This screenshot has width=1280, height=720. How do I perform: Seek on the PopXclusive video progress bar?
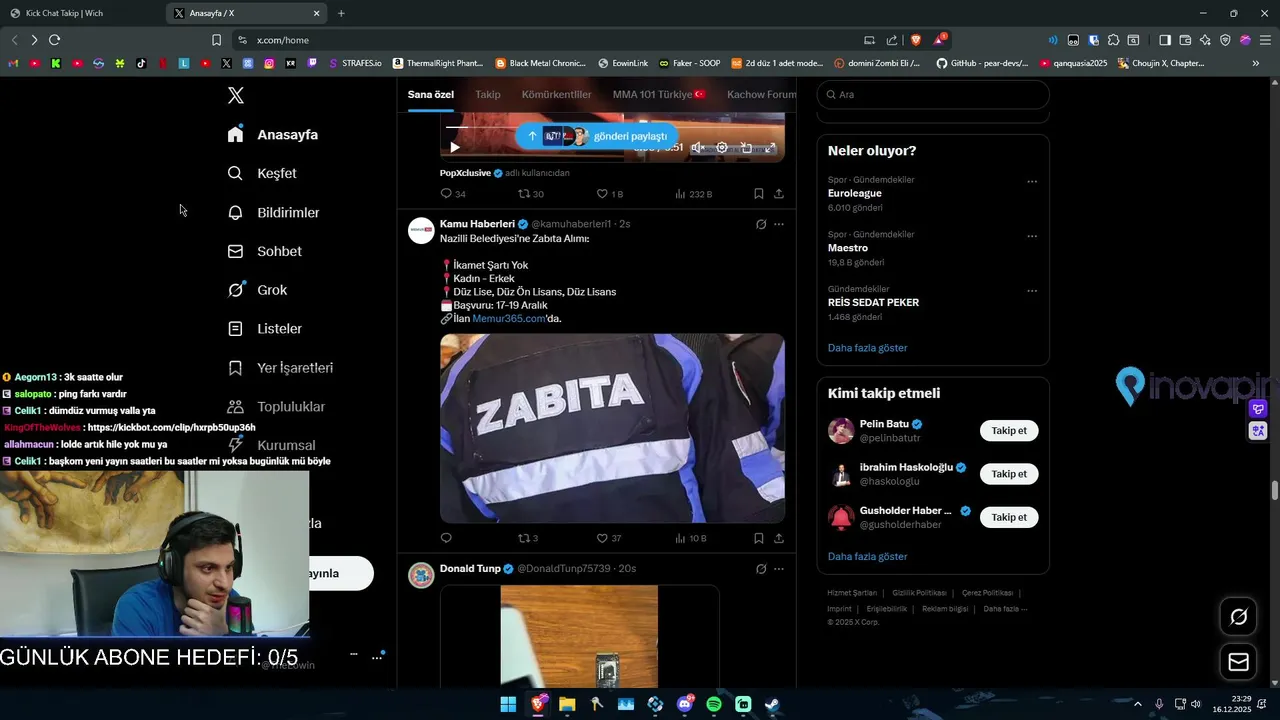coord(612,127)
